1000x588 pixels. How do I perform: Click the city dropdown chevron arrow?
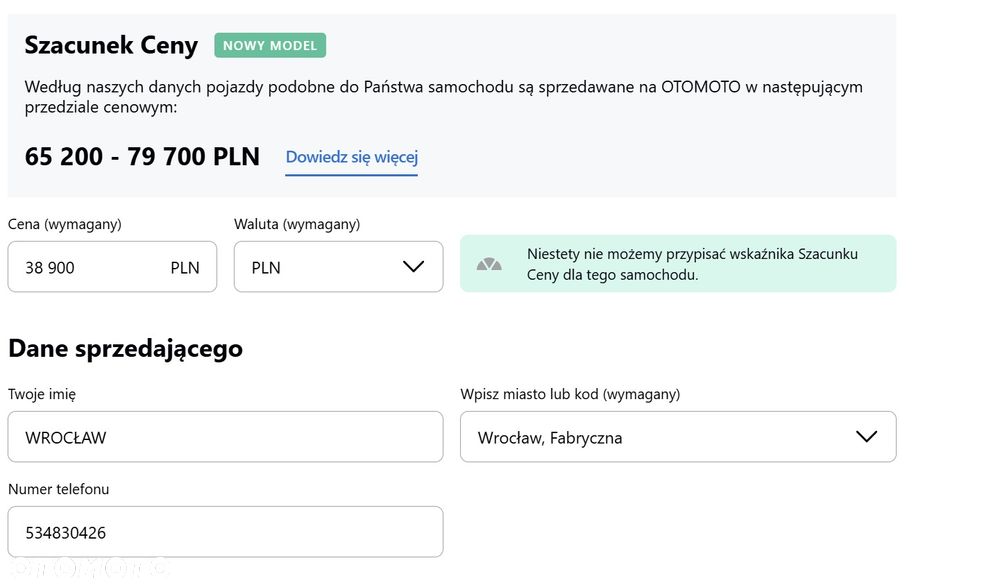866,437
